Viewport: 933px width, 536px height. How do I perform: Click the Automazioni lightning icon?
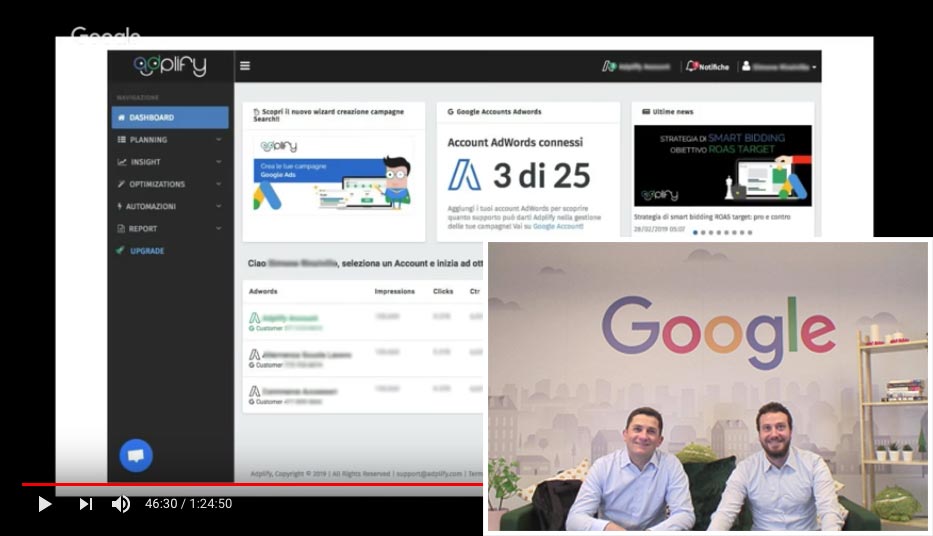click(x=120, y=206)
